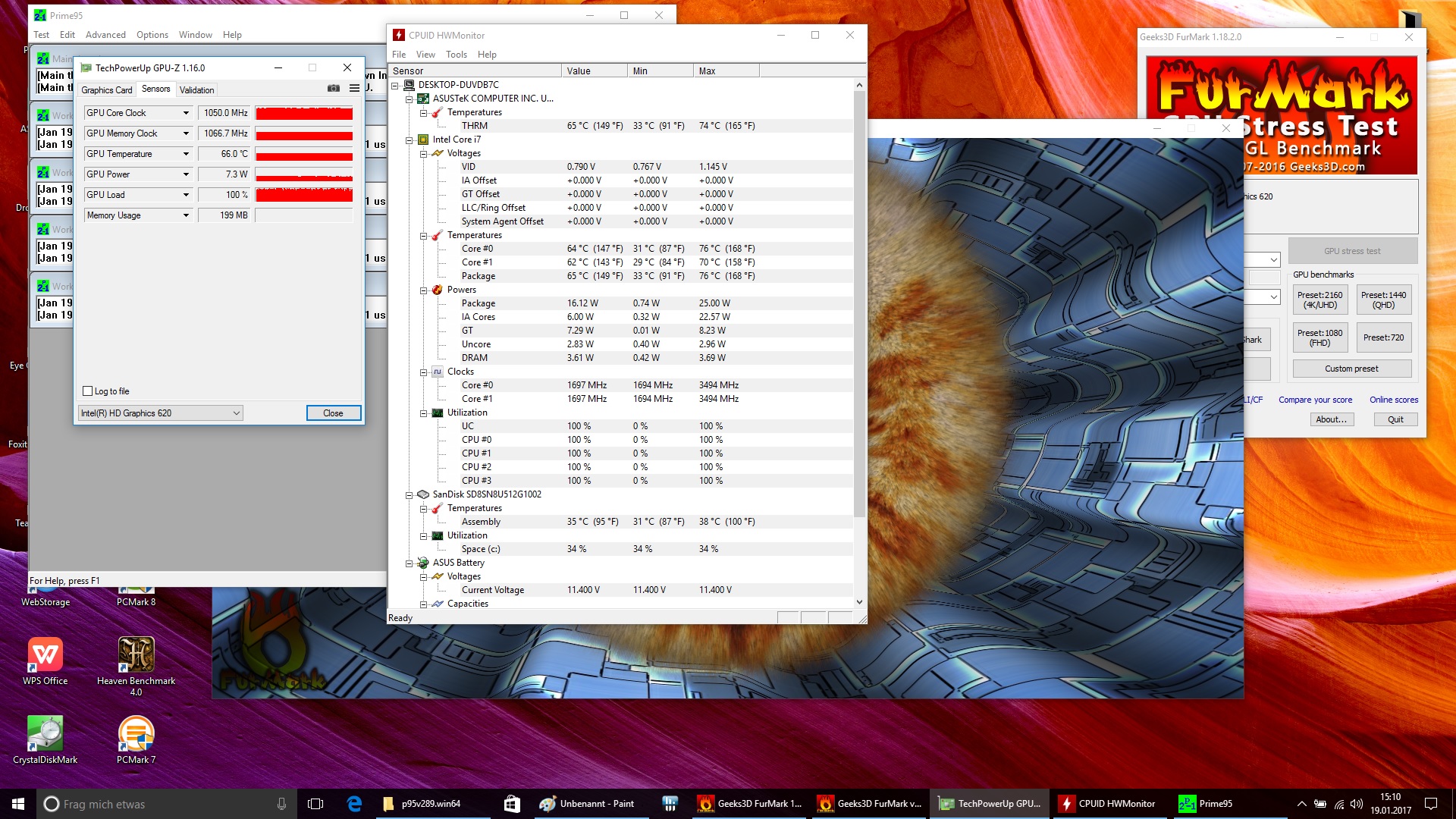Click the Windows Store taskbar icon
This screenshot has width=1456, height=819.
(512, 804)
